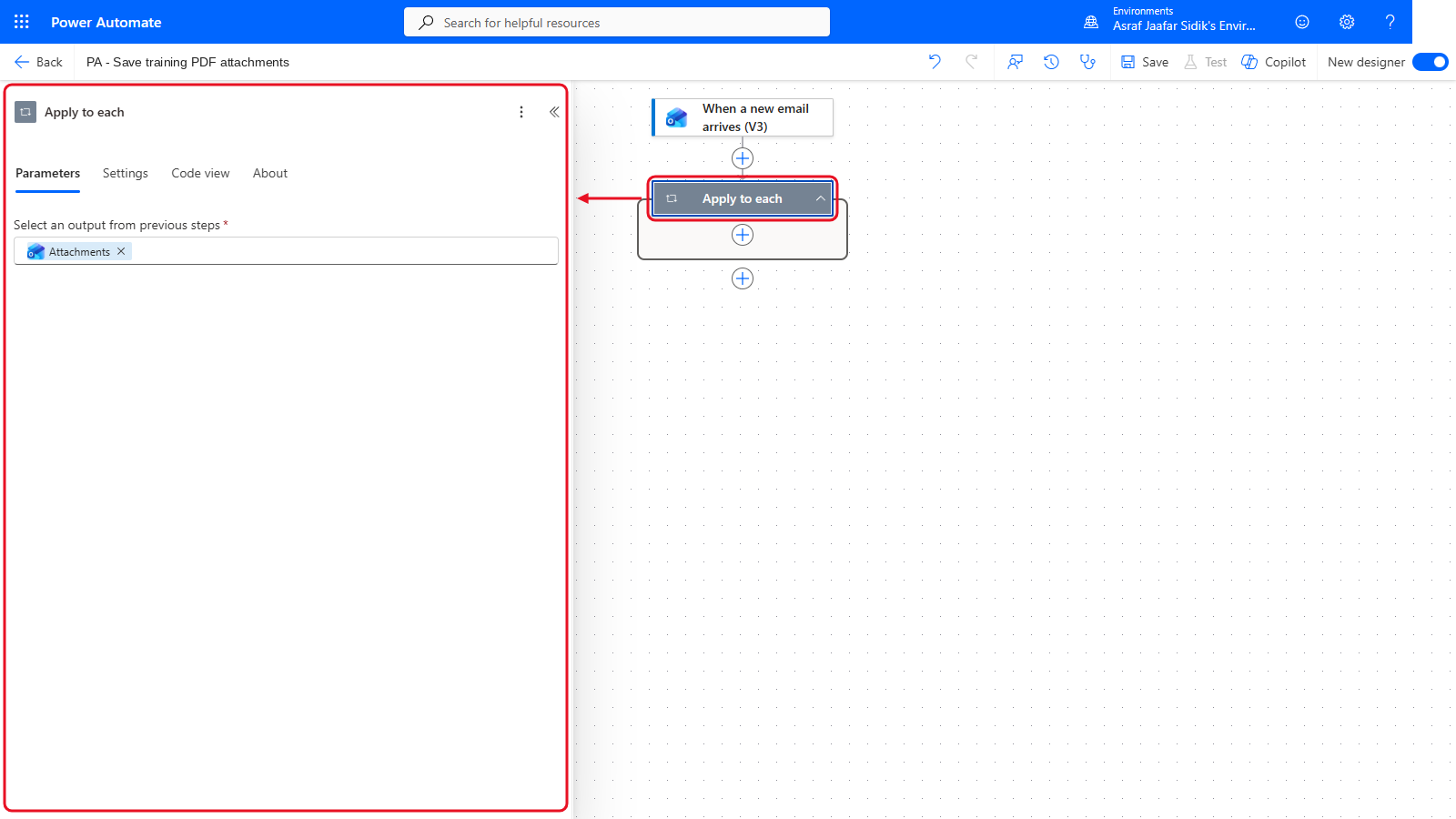Click the search for helpful resources box

coord(617,22)
